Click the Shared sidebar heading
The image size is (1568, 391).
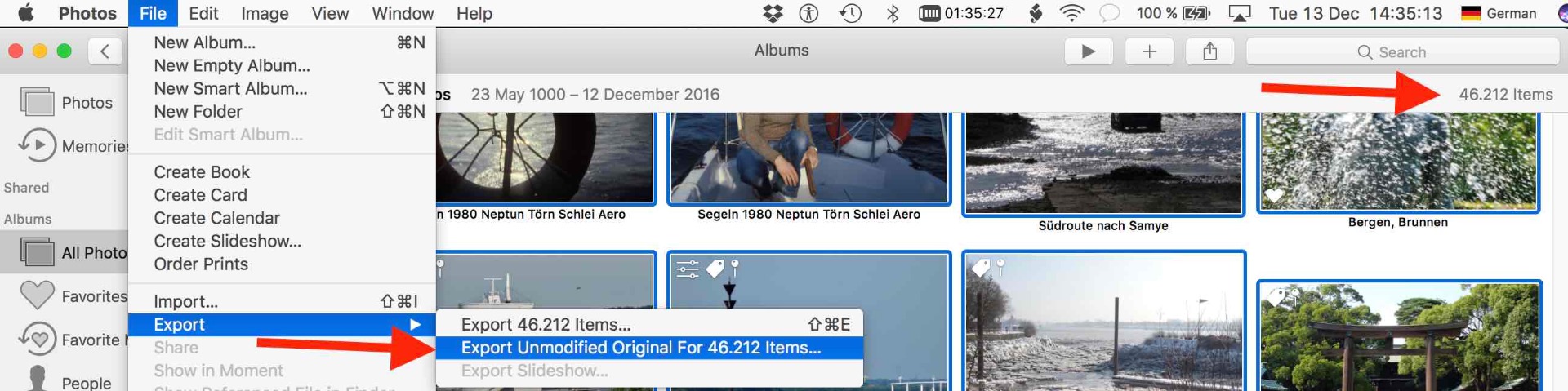[x=26, y=188]
